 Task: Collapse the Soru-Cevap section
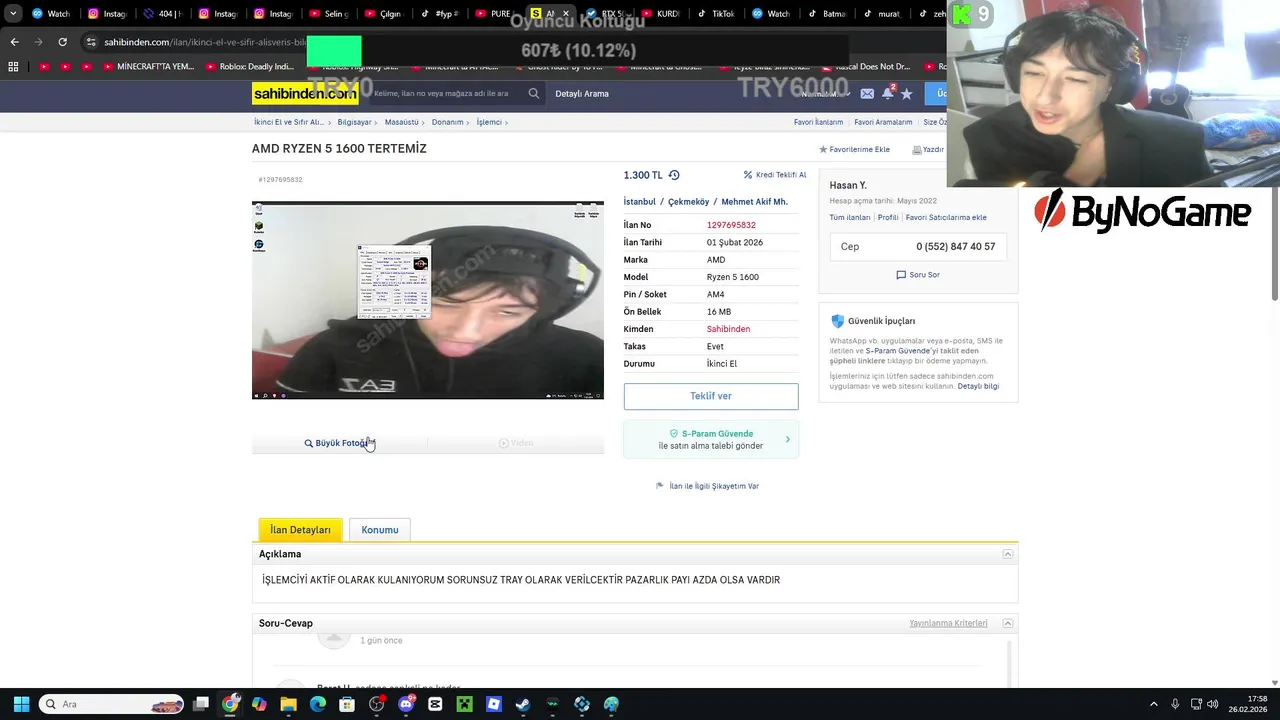pyautogui.click(x=1008, y=623)
